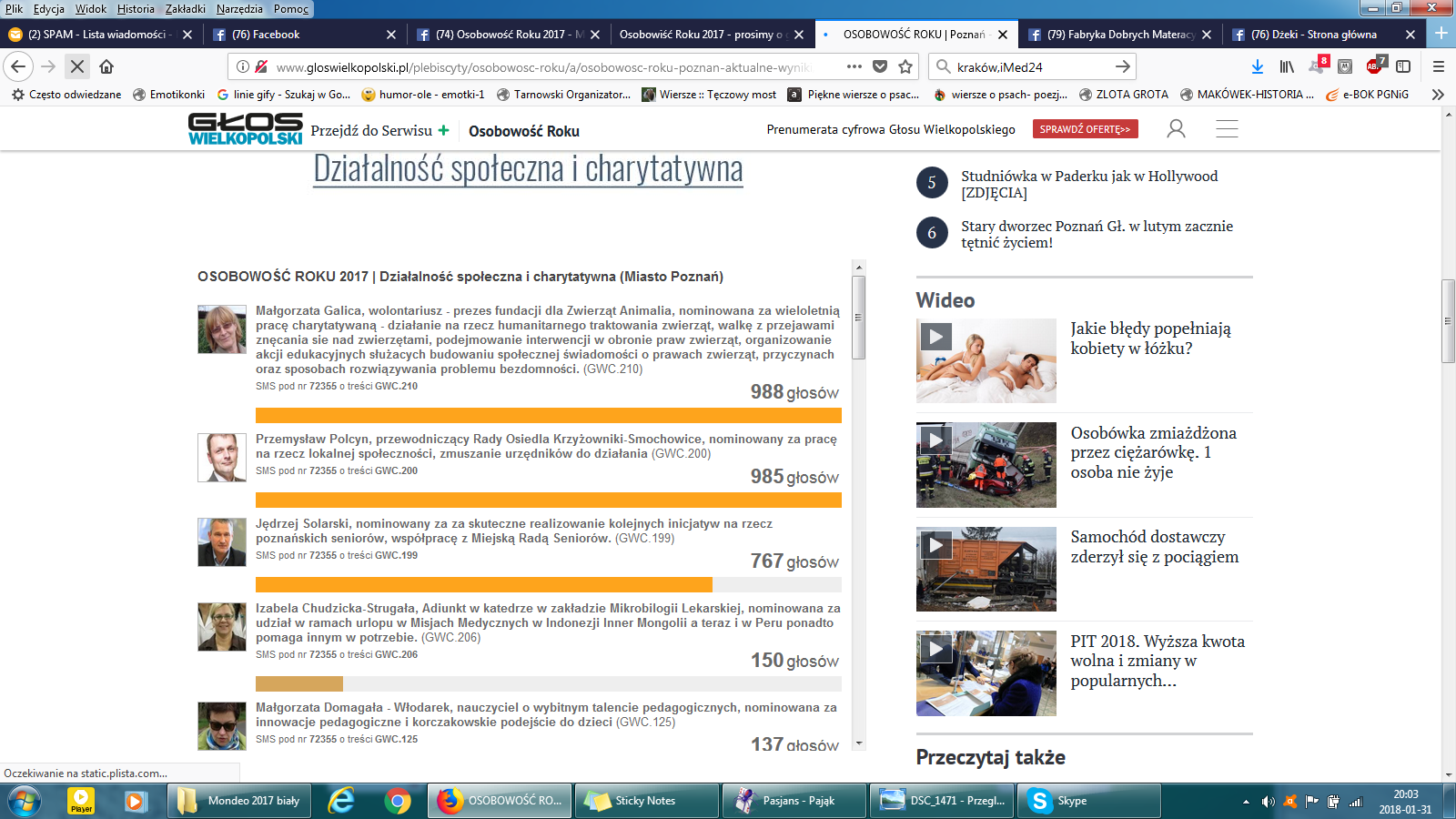Open the Firefox downloads panel
The image size is (1456, 819).
click(1257, 66)
